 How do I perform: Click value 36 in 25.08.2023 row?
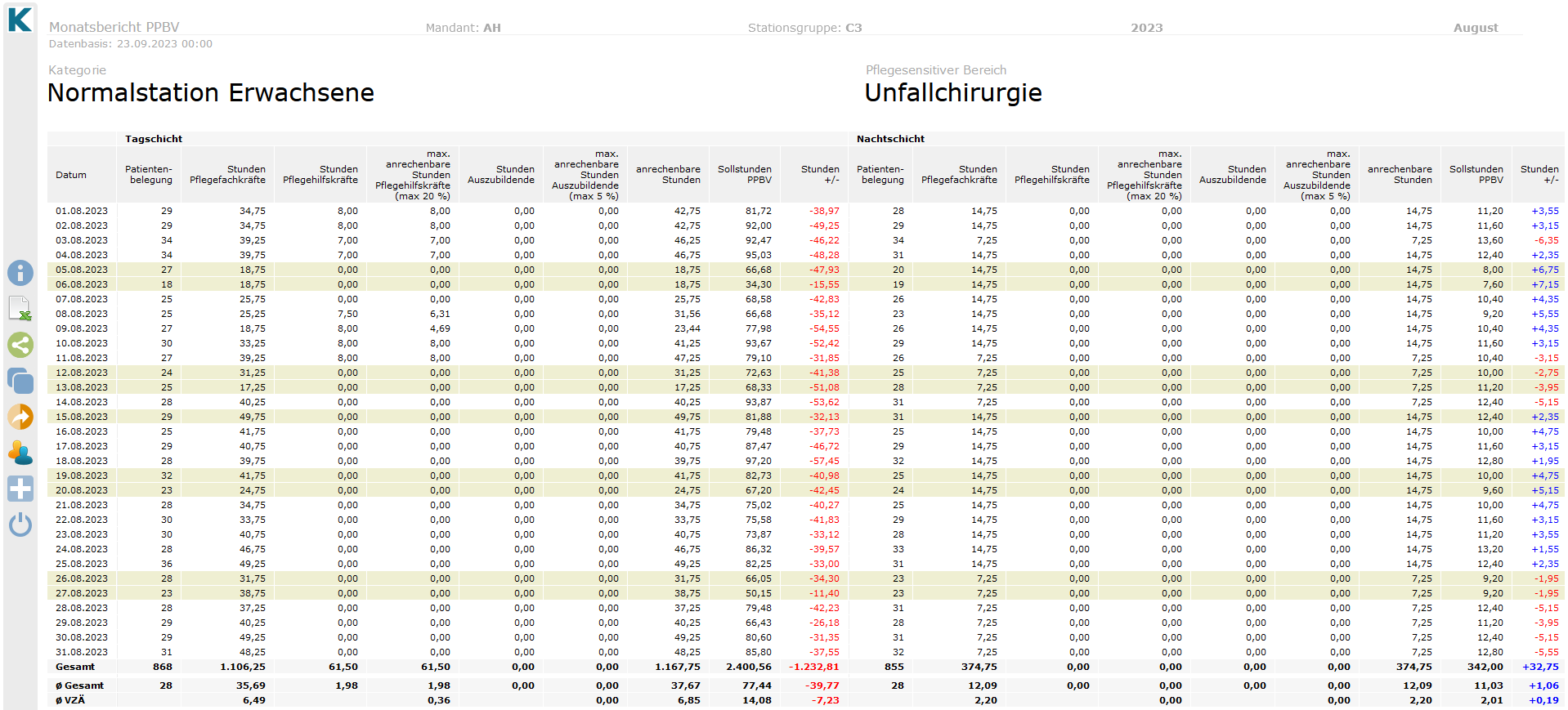167,564
